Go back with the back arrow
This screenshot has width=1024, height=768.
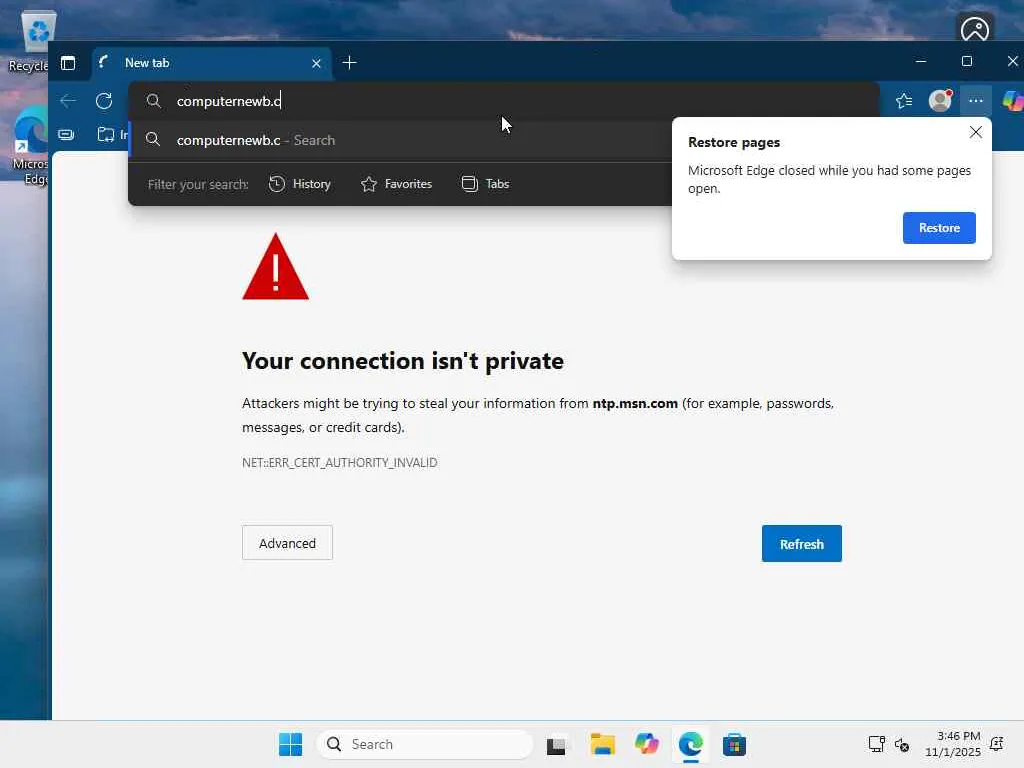coord(68,101)
